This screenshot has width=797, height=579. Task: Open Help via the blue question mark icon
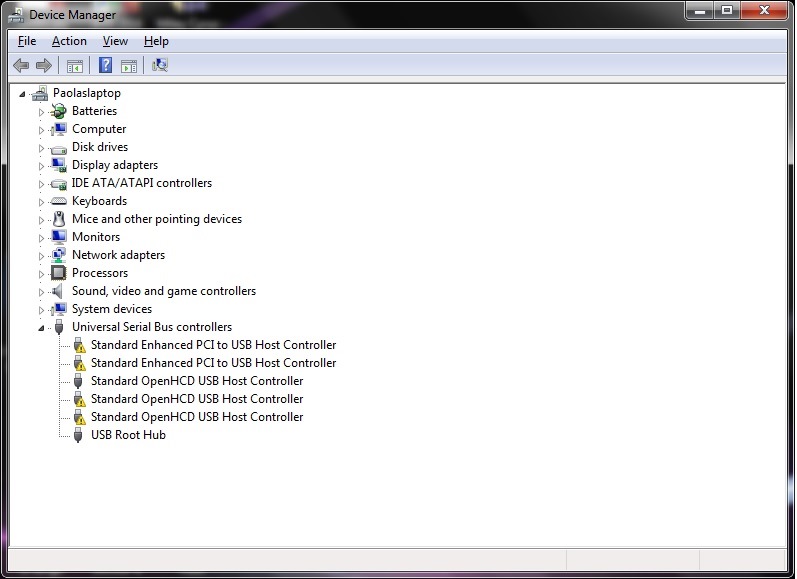click(105, 65)
